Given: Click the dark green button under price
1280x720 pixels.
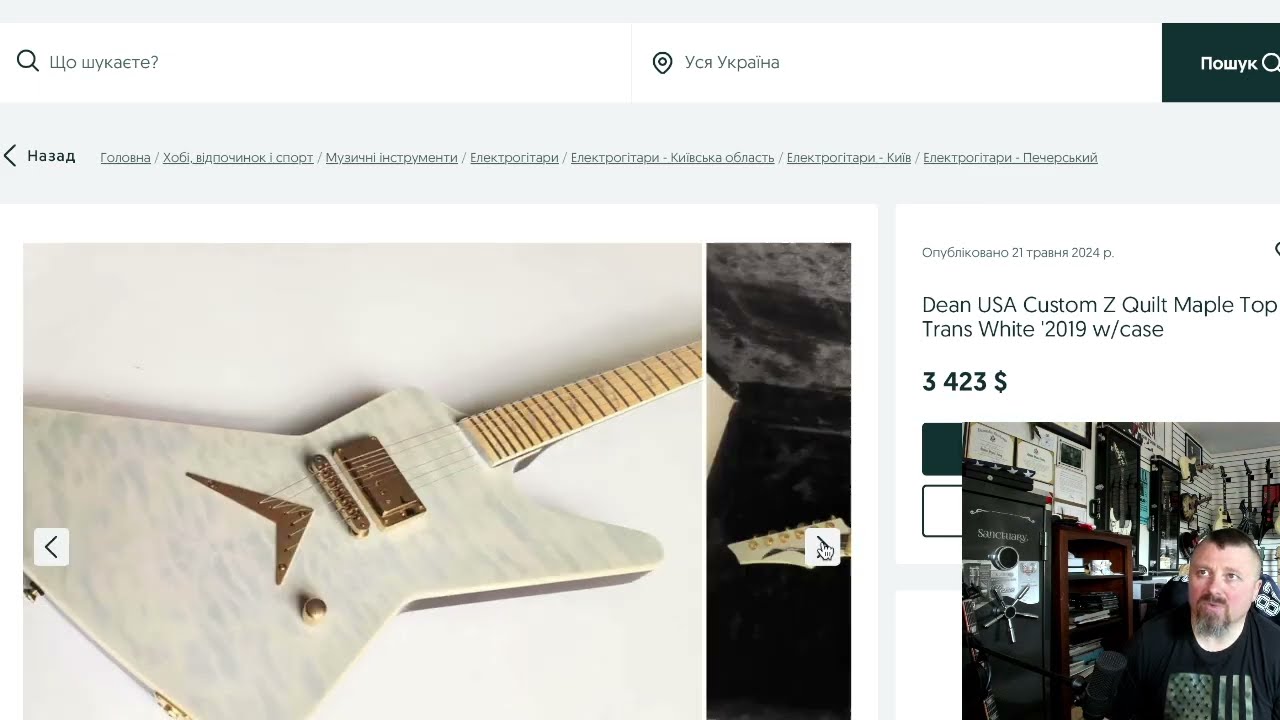Looking at the screenshot, I should pos(941,449).
